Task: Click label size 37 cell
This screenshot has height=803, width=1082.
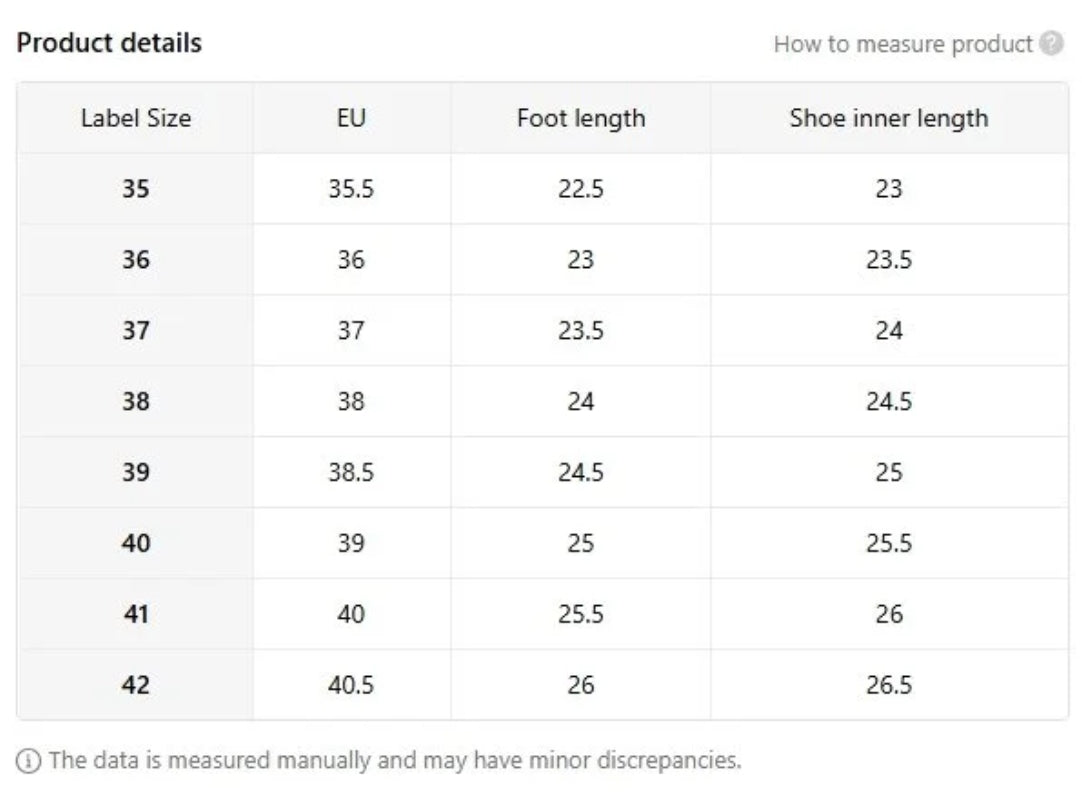Action: pyautogui.click(x=135, y=331)
